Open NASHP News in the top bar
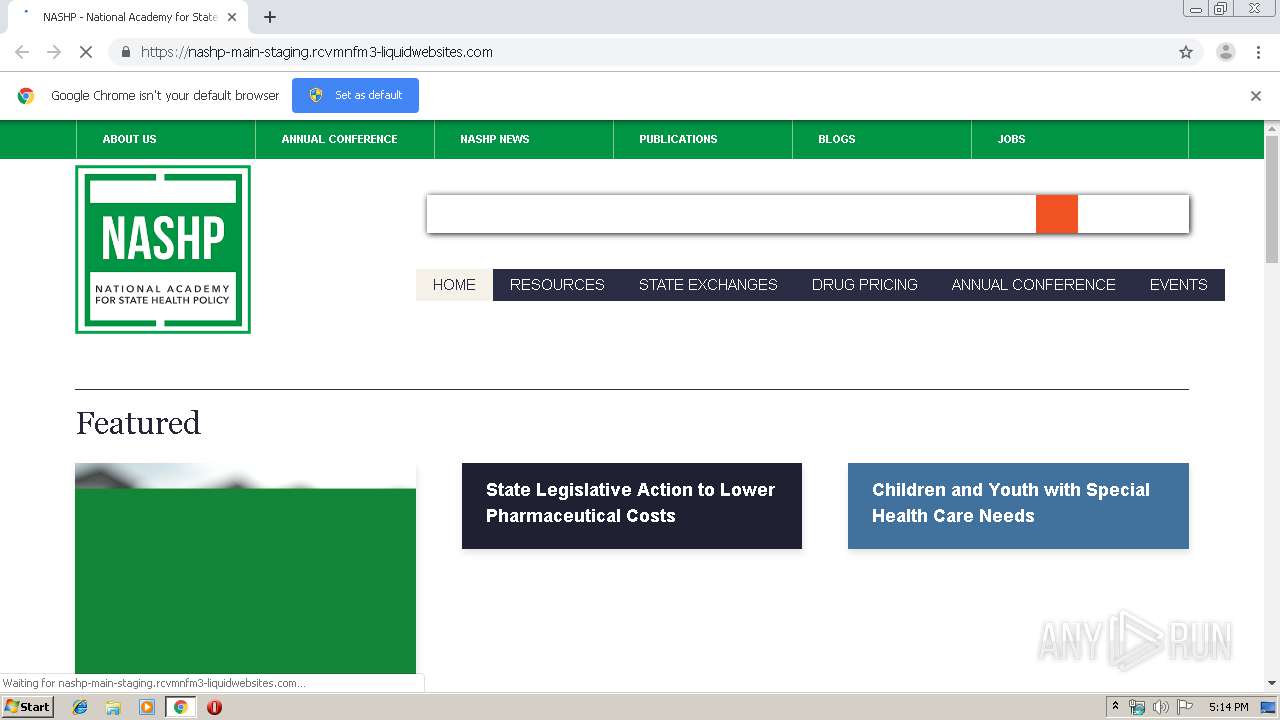Image resolution: width=1280 pixels, height=720 pixels. coord(495,139)
